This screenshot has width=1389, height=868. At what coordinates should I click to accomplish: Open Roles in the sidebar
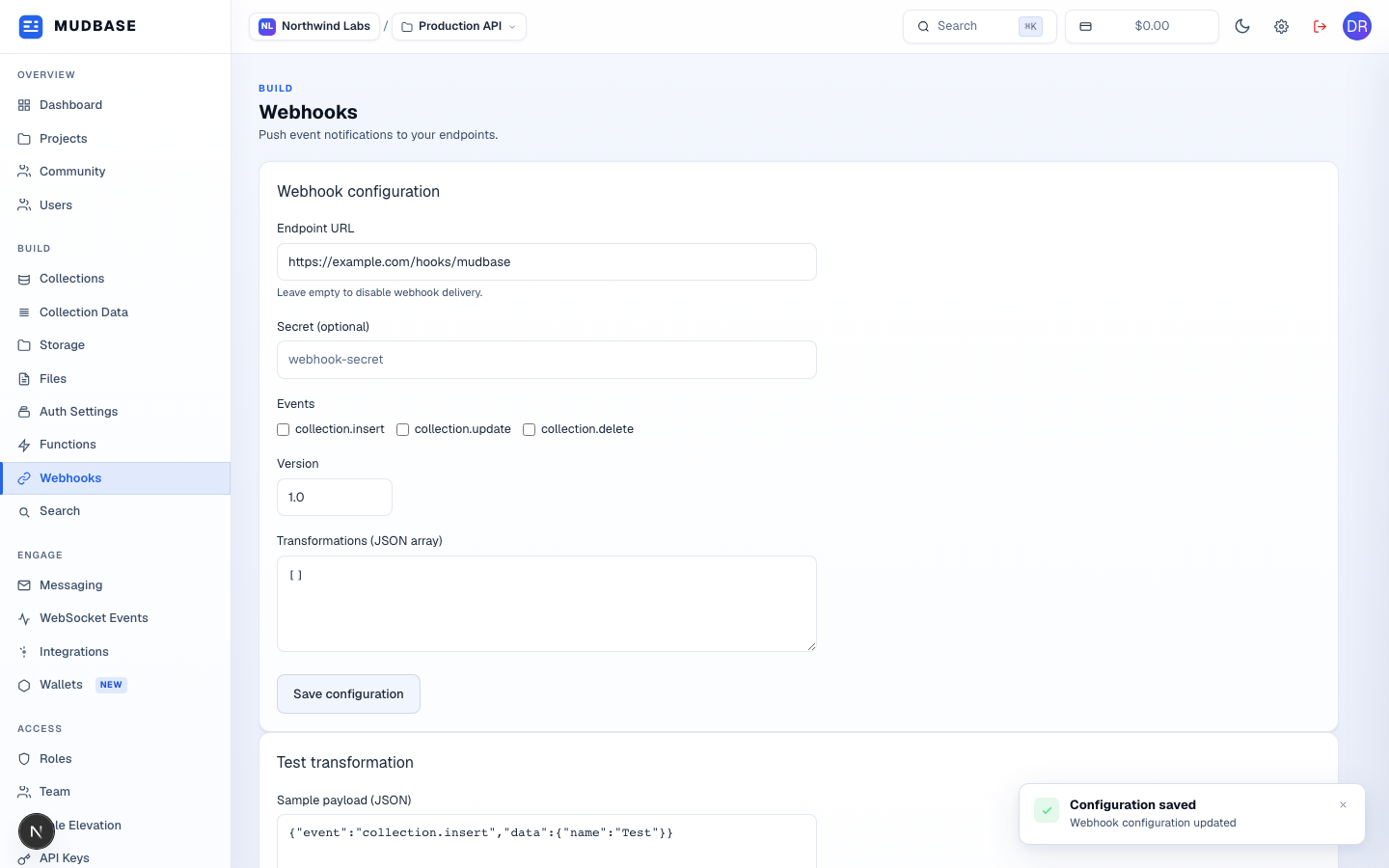tap(116, 759)
